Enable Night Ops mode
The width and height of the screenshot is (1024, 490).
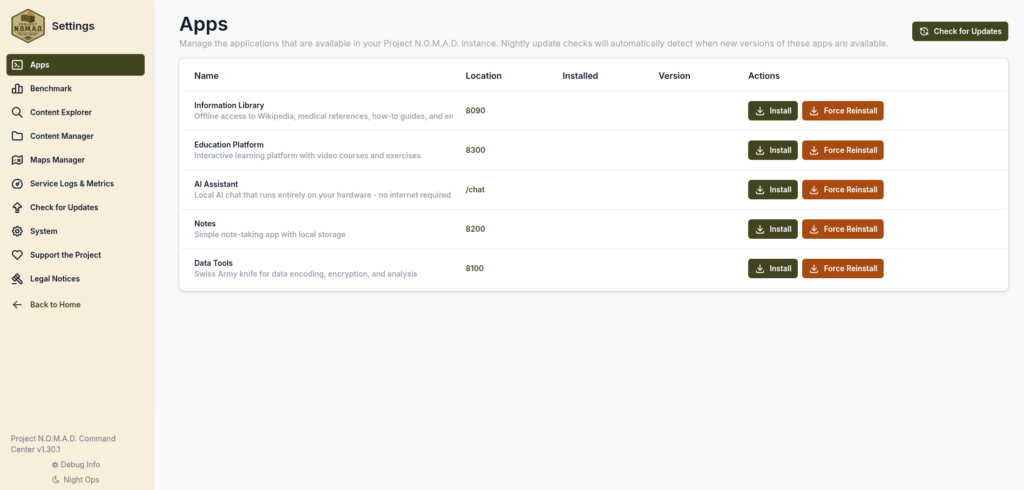[76, 480]
